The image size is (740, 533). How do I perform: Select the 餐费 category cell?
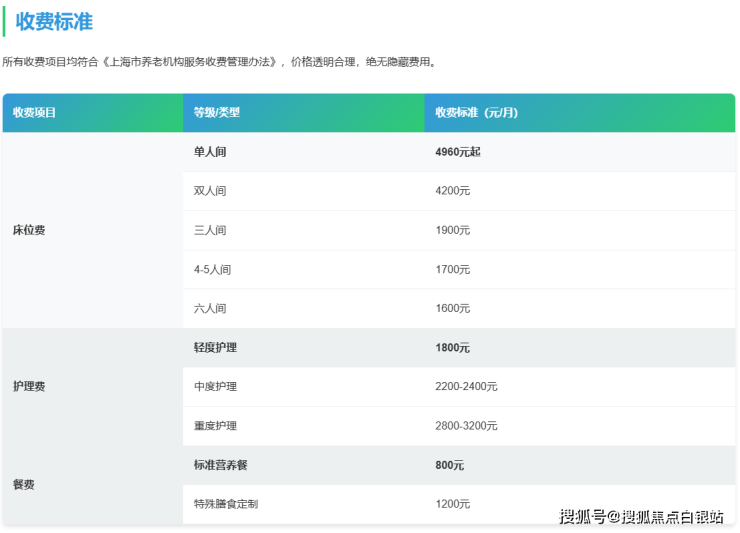[x=24, y=484]
